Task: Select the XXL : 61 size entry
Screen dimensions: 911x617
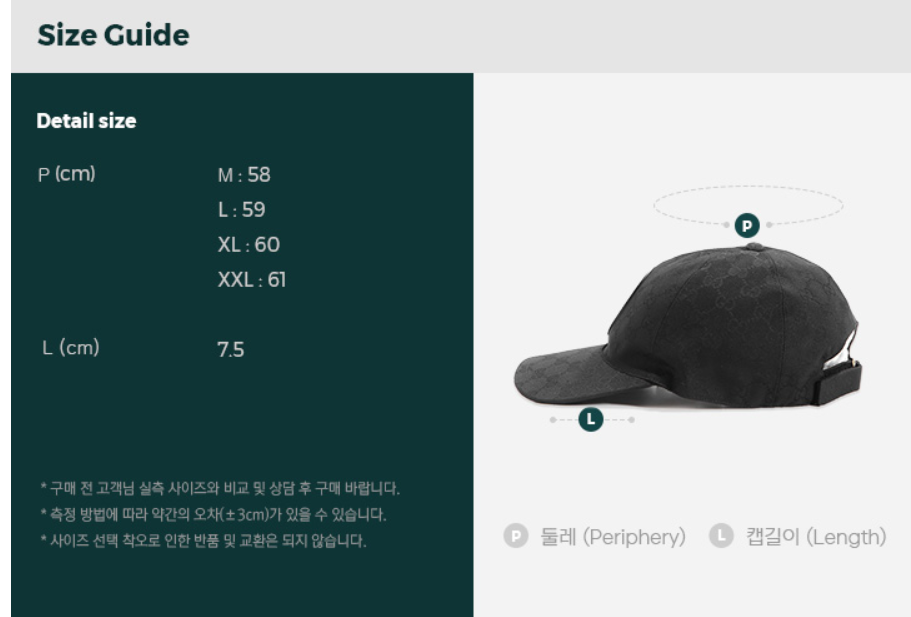Action: pyautogui.click(x=252, y=280)
